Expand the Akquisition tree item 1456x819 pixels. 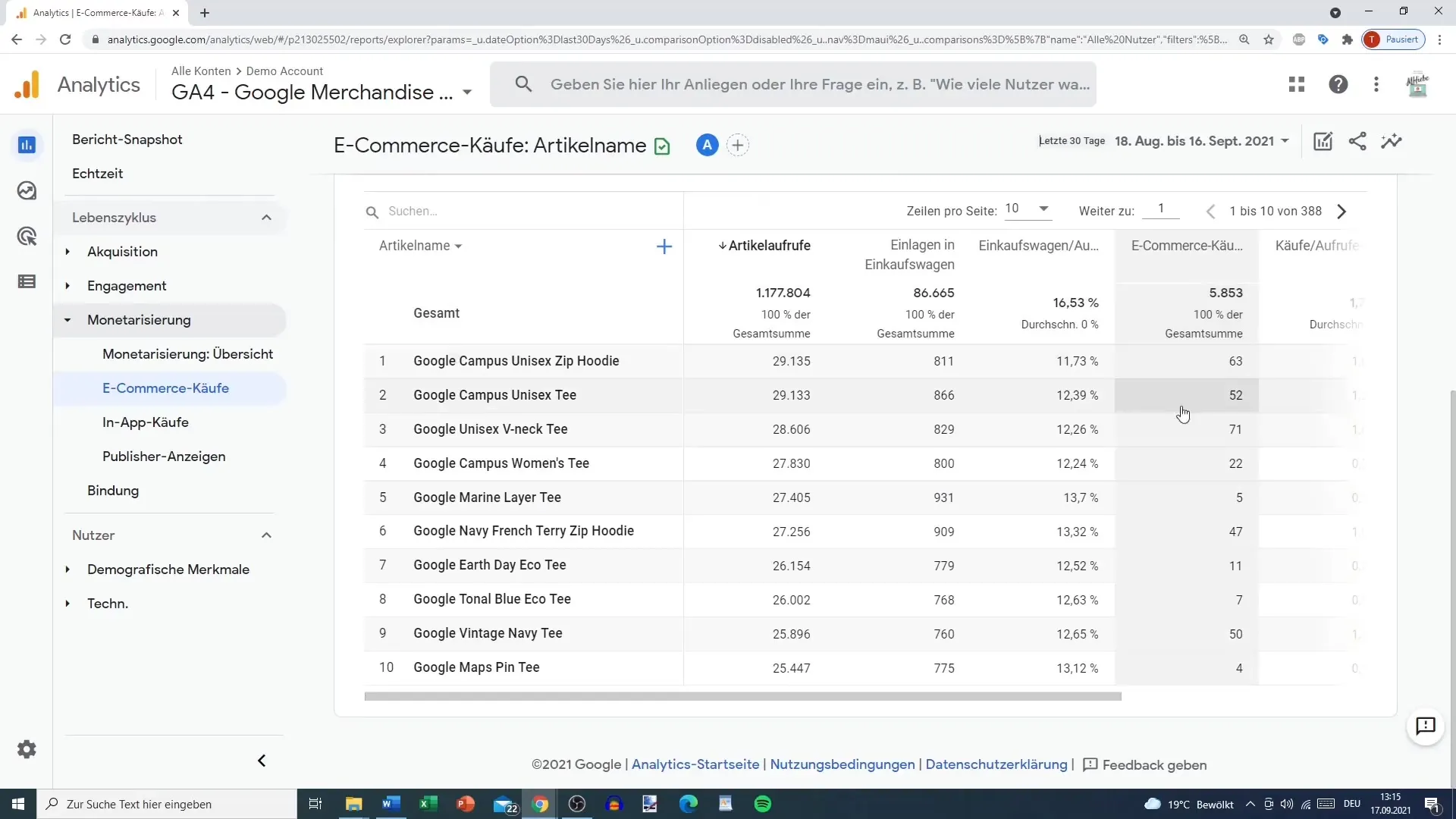67,252
